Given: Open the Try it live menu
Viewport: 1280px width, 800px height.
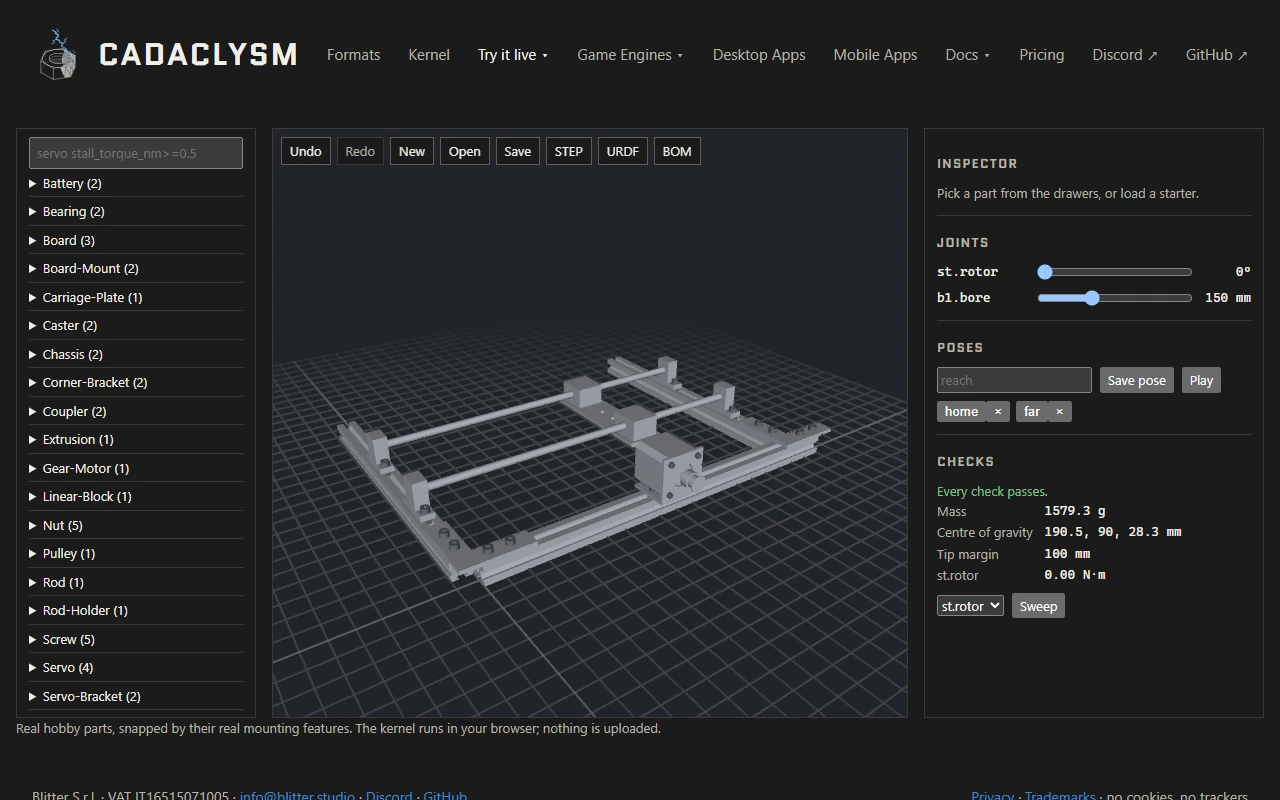Looking at the screenshot, I should (513, 55).
